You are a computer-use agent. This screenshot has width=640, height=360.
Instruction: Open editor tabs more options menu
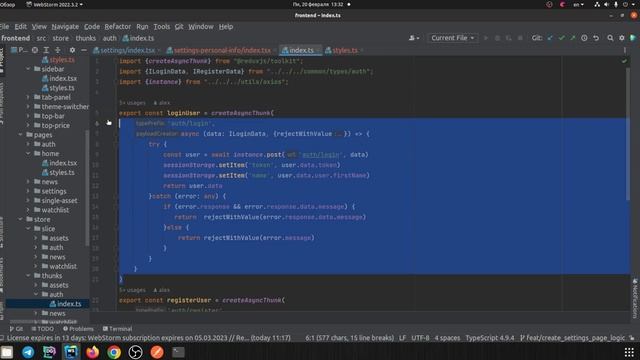coord(624,50)
